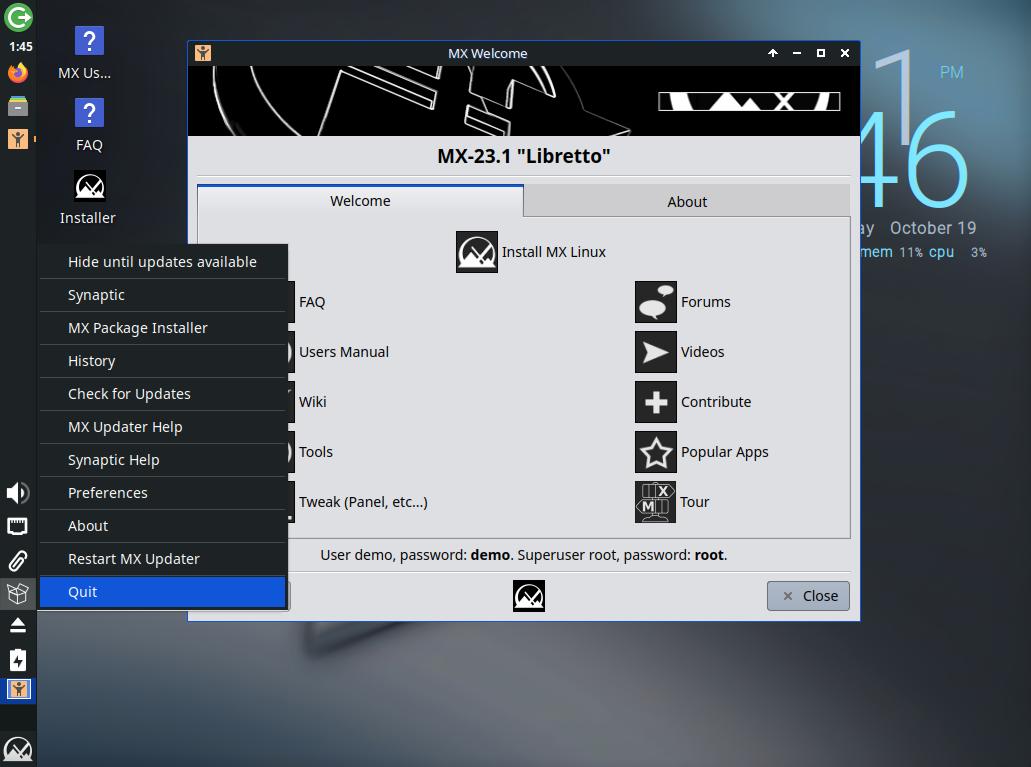Screen dimensions: 1031x767
Task: Choose Check for Updates
Action: click(163, 393)
